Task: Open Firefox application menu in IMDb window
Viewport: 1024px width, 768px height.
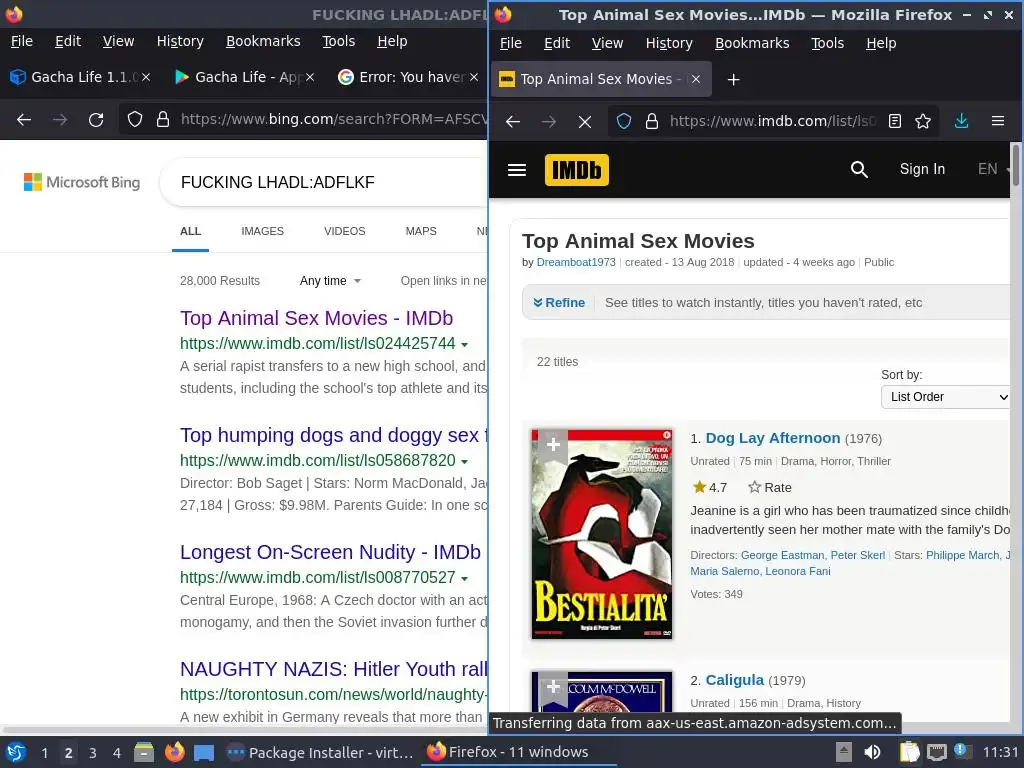Action: pos(998,121)
